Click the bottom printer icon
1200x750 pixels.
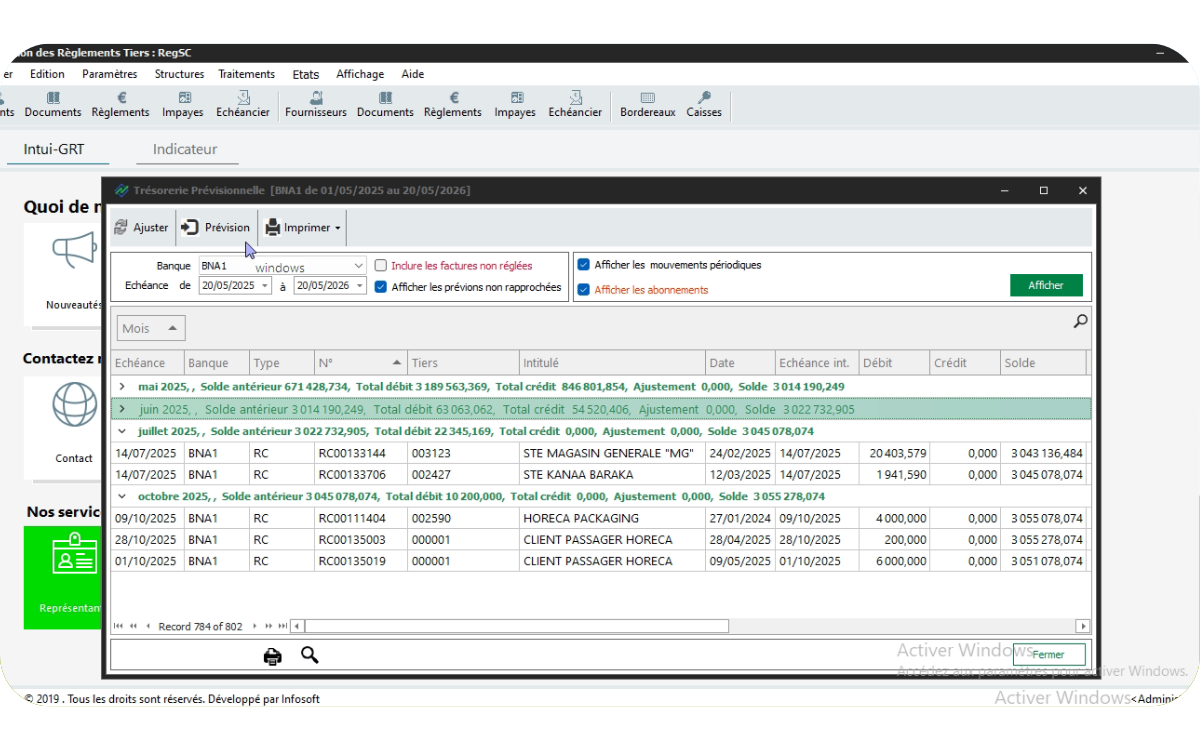pos(272,656)
